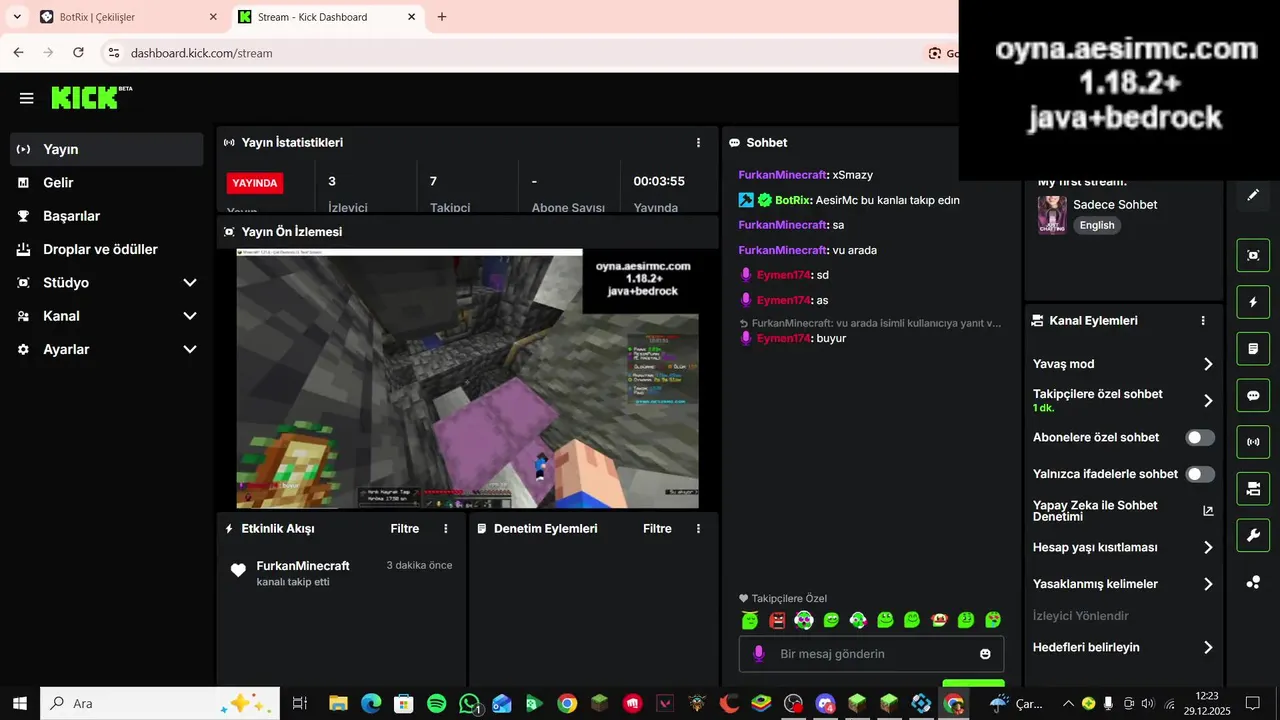1280x720 pixels.
Task: Toggle the channel actions panel icon
Action: pyautogui.click(x=1253, y=488)
